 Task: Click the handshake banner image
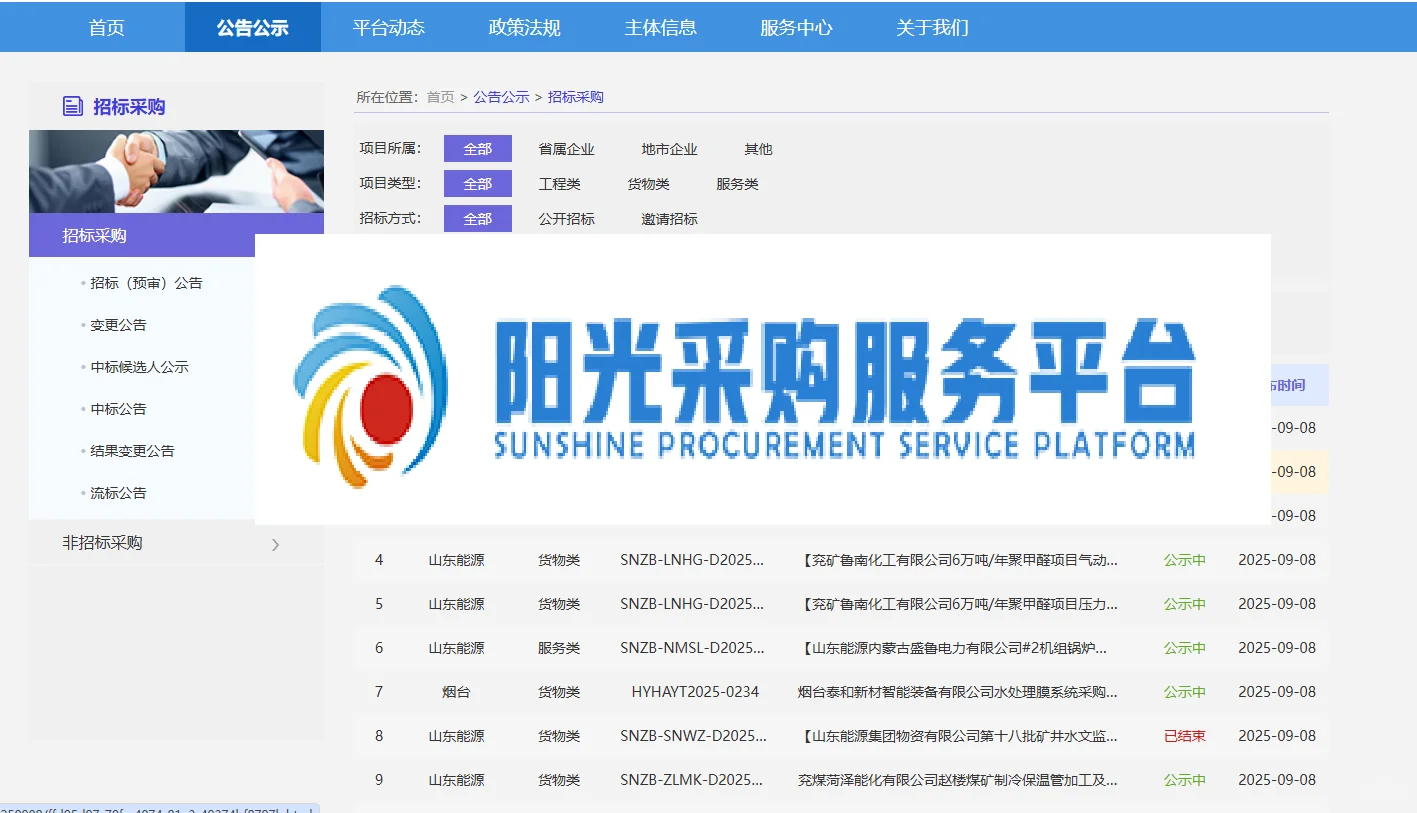(x=176, y=170)
